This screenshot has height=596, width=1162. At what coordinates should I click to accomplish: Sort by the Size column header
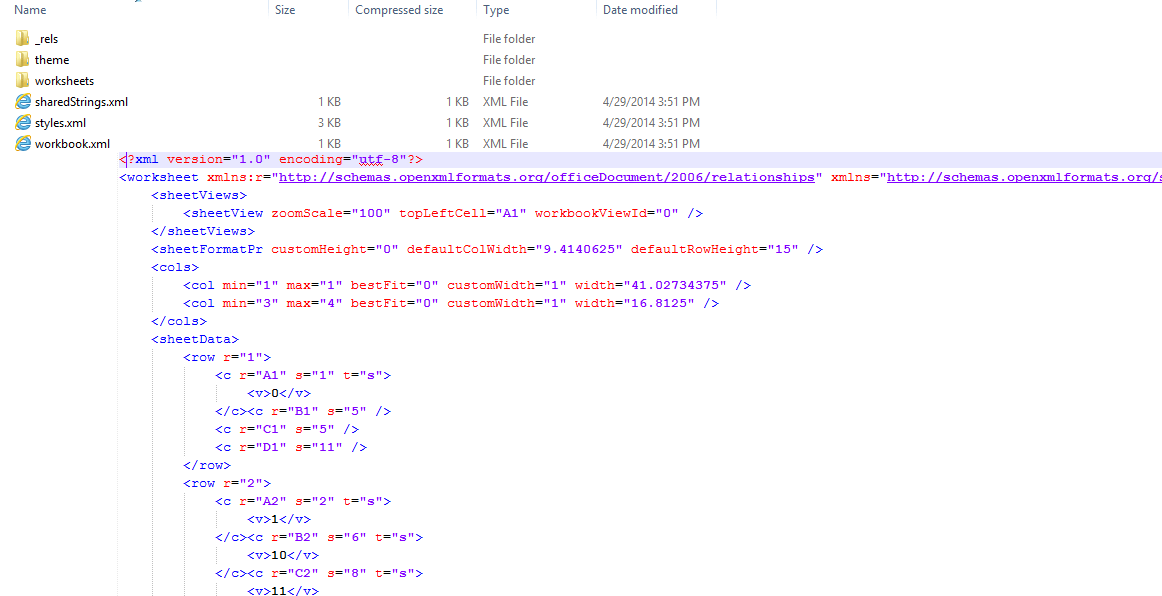[285, 10]
